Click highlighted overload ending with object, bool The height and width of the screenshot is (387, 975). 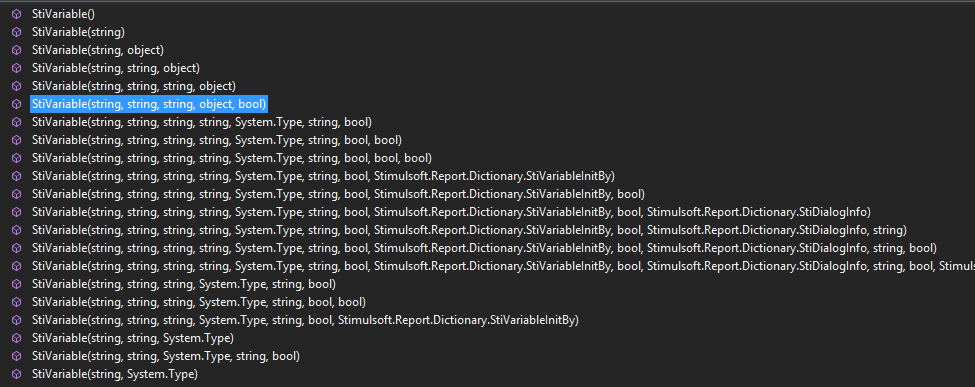[149, 103]
